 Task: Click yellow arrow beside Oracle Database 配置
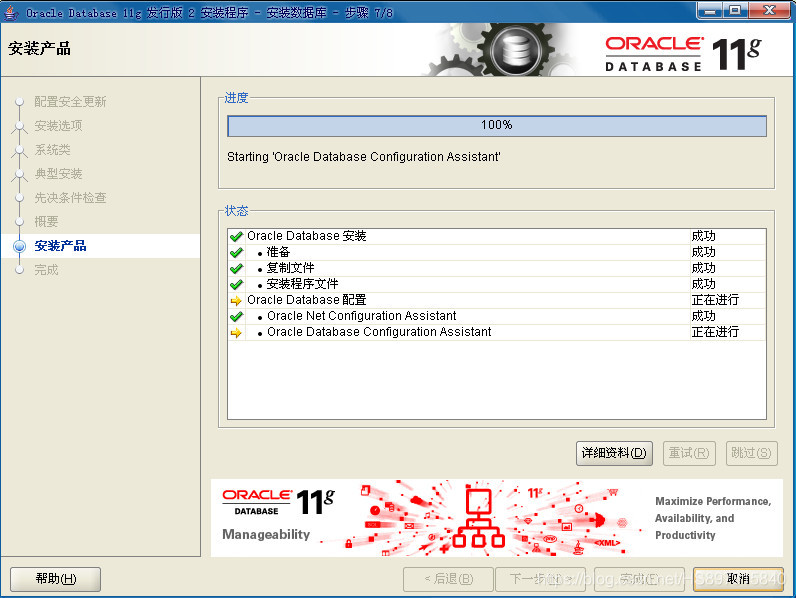(x=236, y=301)
